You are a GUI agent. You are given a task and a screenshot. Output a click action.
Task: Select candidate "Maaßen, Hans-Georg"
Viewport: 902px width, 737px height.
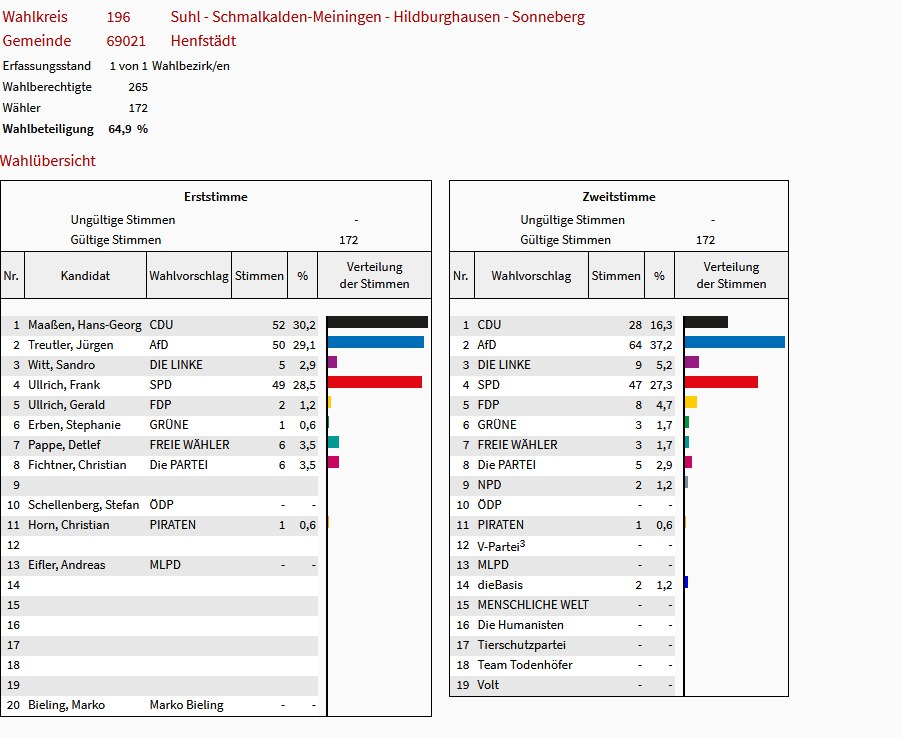[x=85, y=325]
